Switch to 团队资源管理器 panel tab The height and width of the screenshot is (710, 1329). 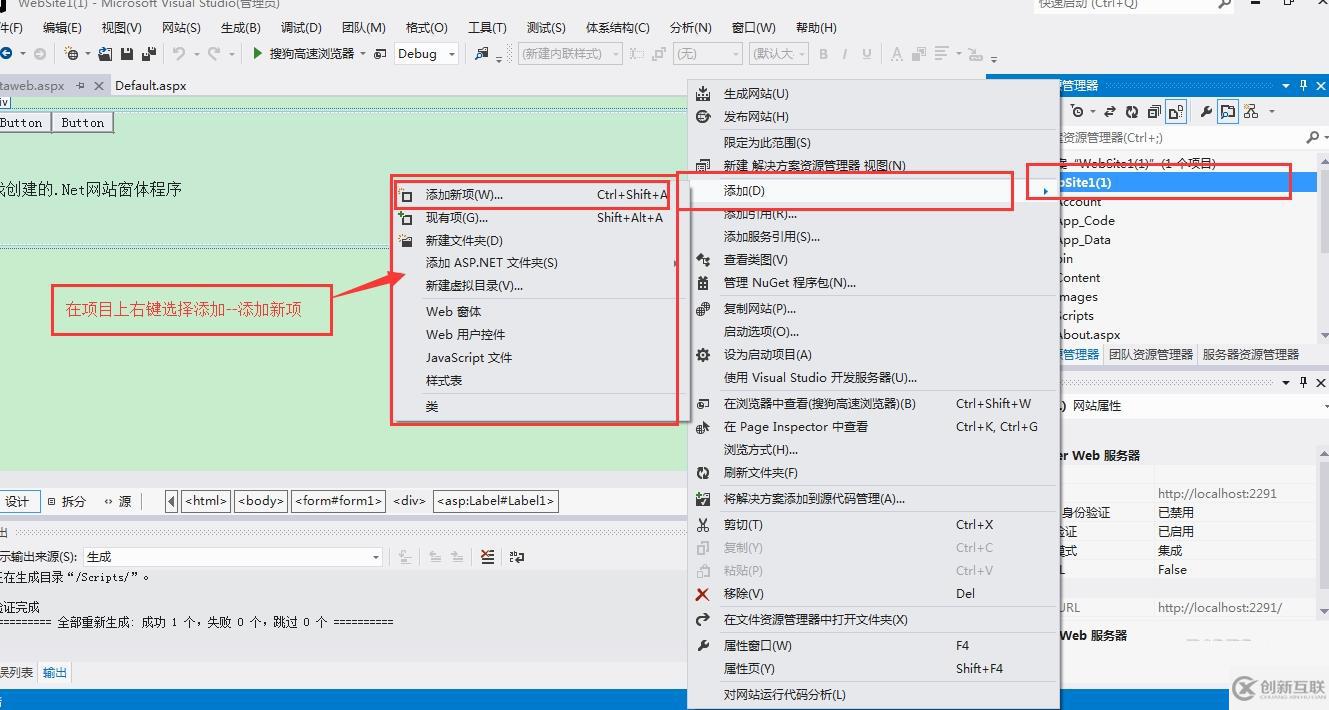1151,354
